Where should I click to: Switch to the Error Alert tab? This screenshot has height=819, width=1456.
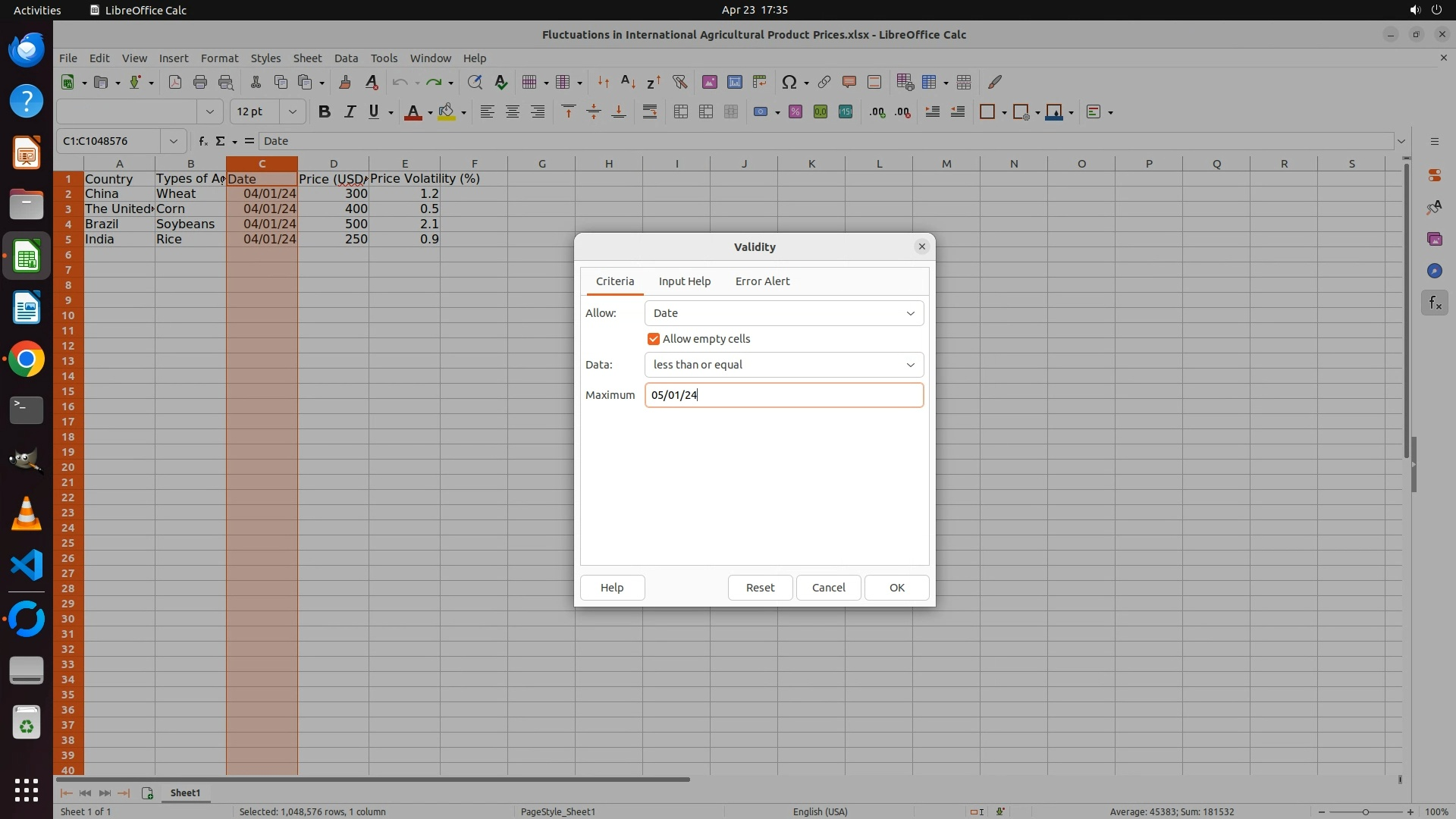(x=762, y=281)
